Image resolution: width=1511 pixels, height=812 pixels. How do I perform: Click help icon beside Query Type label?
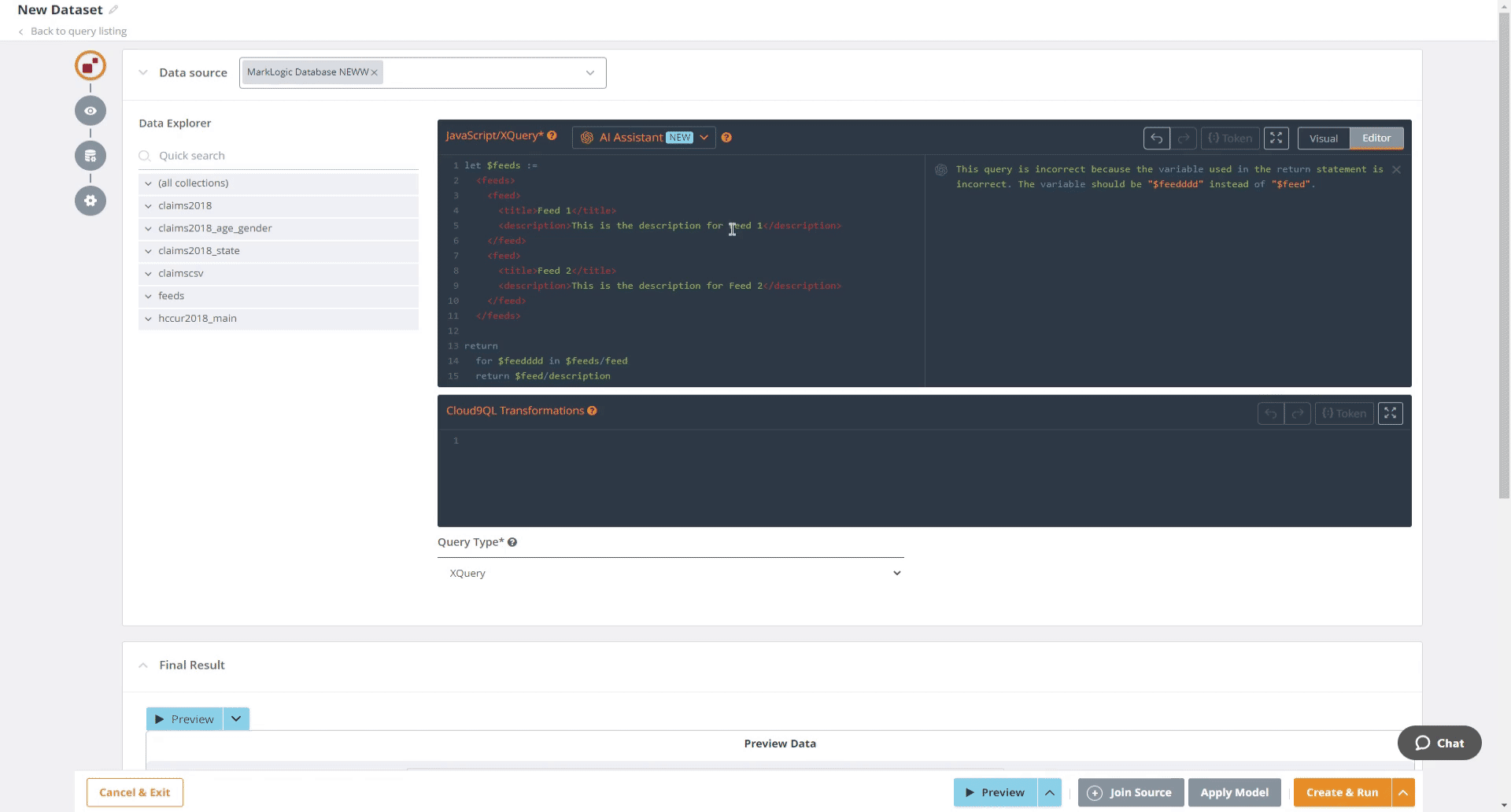(x=512, y=542)
